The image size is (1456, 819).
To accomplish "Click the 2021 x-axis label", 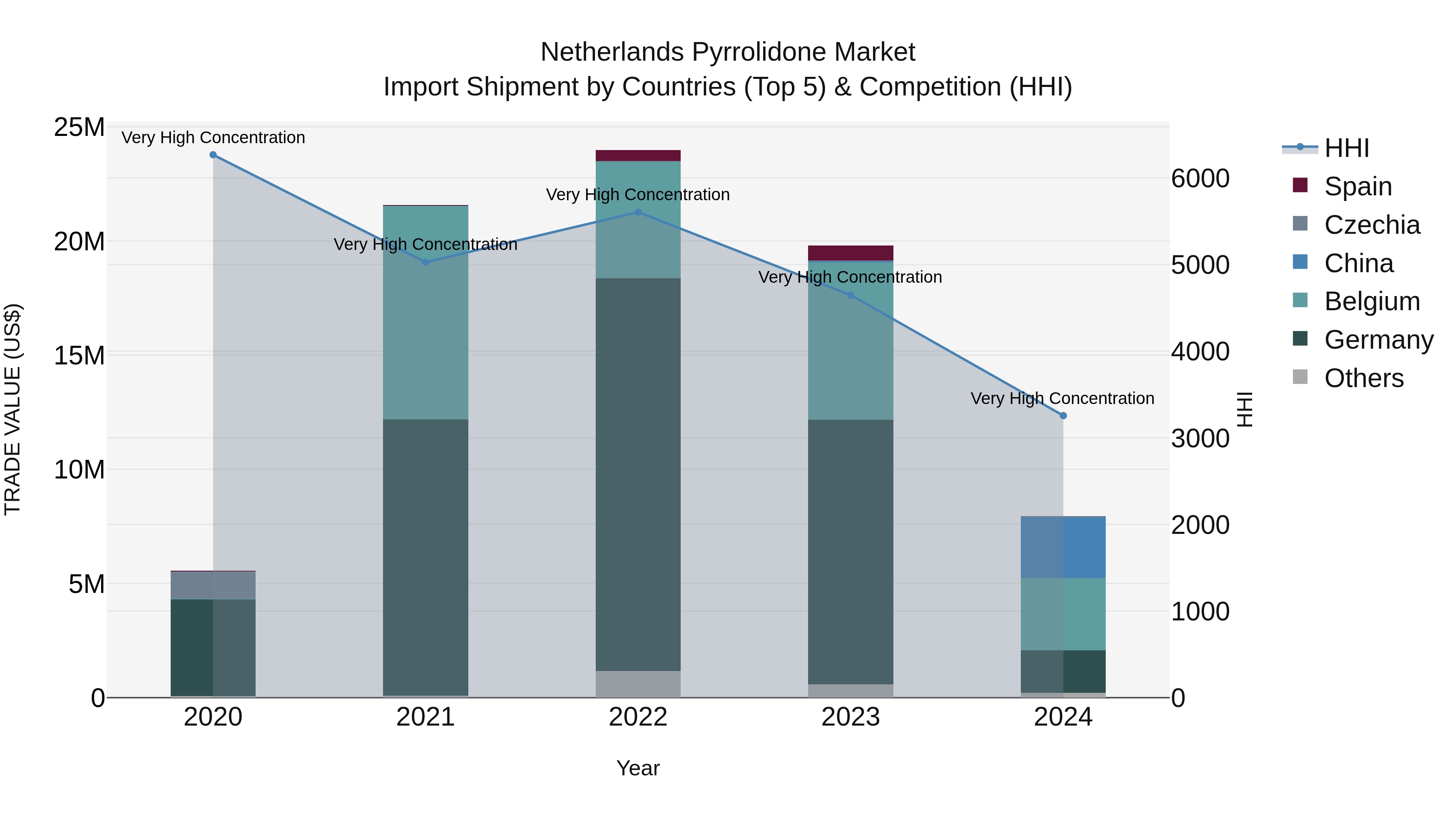I will pyautogui.click(x=425, y=717).
